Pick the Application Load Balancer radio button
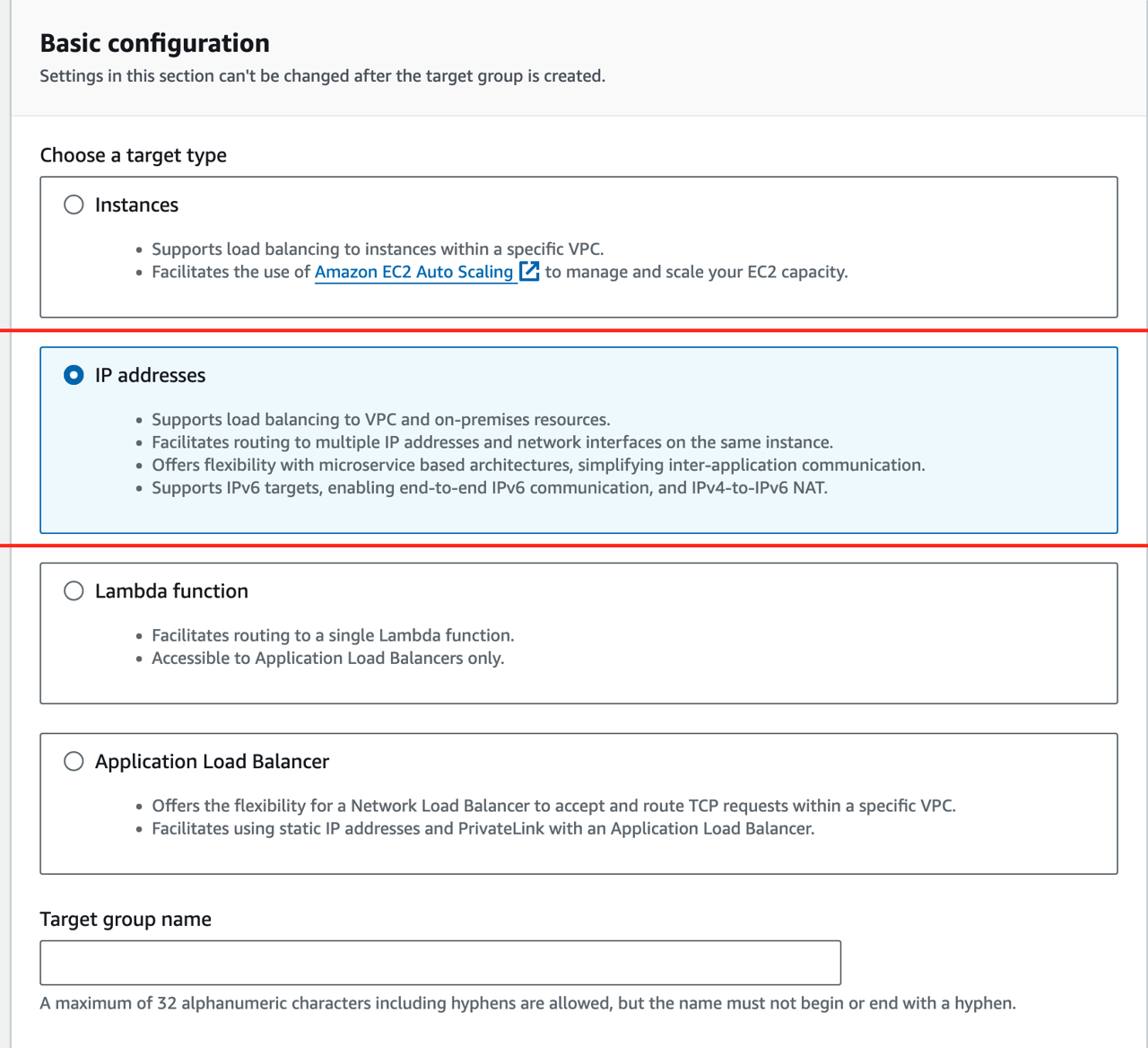This screenshot has width=1148, height=1048. (74, 761)
